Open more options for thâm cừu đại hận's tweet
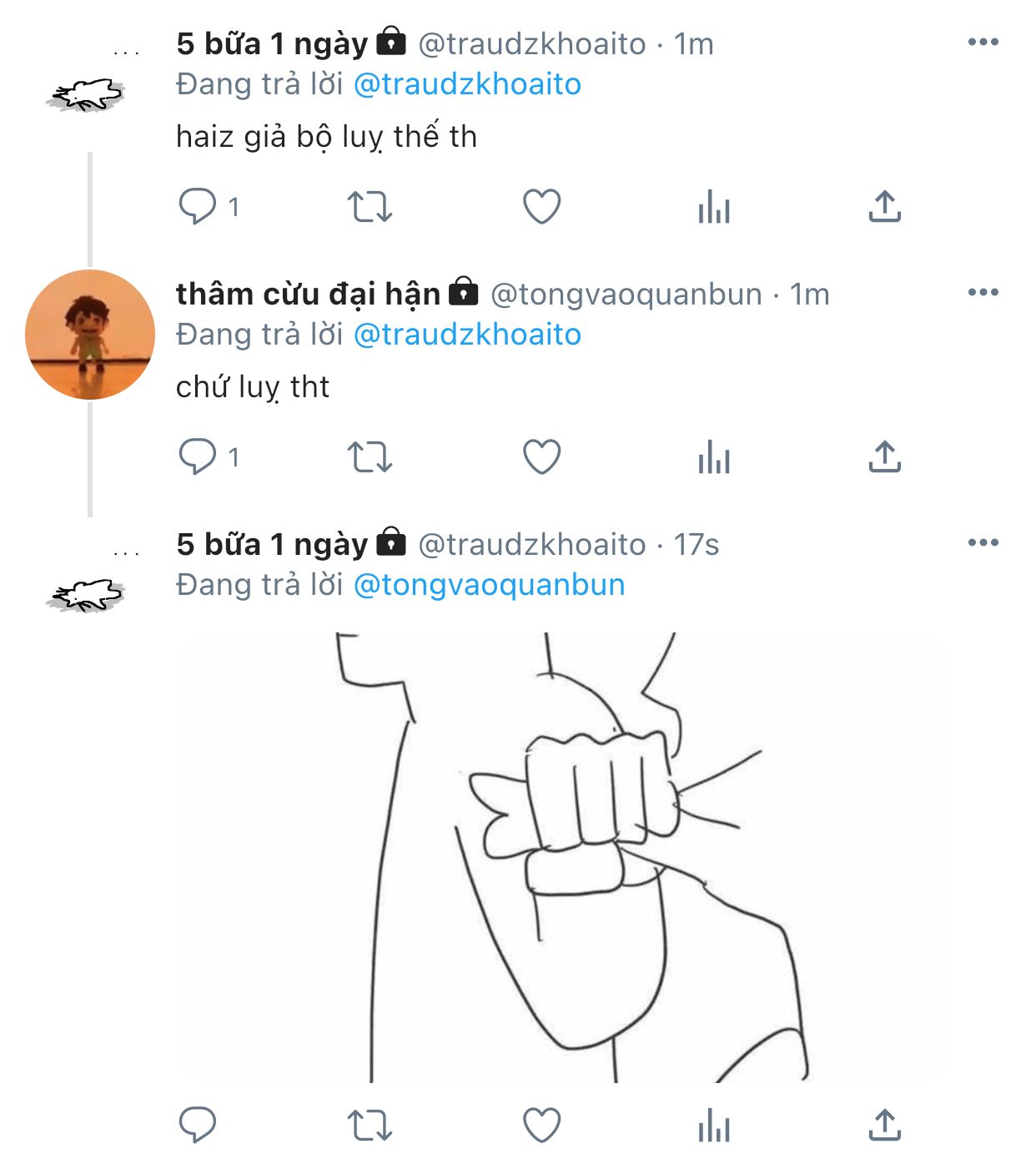 [983, 293]
